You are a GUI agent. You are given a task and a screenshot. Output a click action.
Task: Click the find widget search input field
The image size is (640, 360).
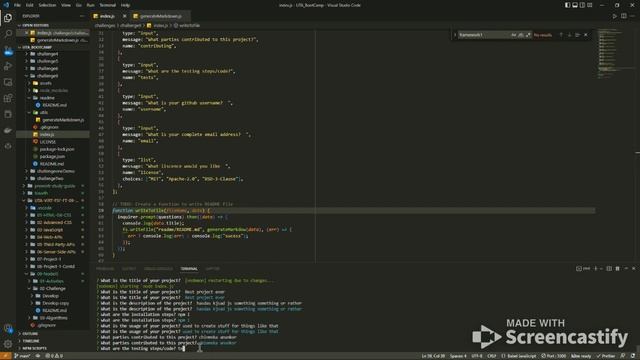coord(484,35)
